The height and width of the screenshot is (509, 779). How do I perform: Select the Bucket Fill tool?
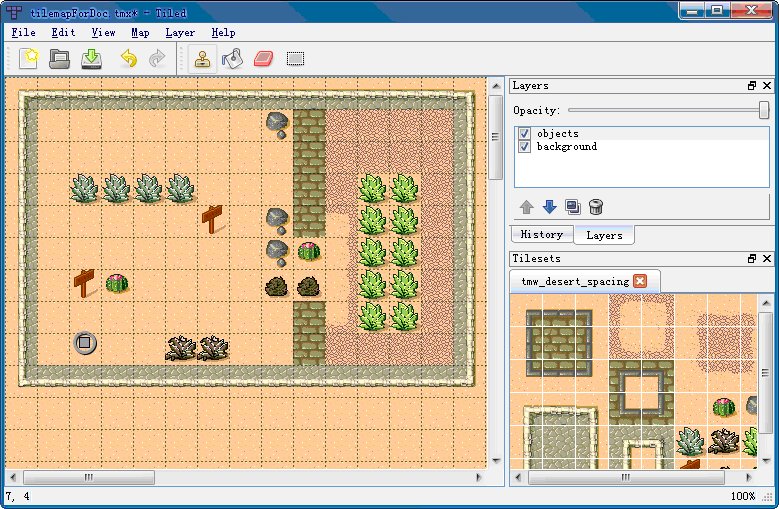(x=233, y=59)
